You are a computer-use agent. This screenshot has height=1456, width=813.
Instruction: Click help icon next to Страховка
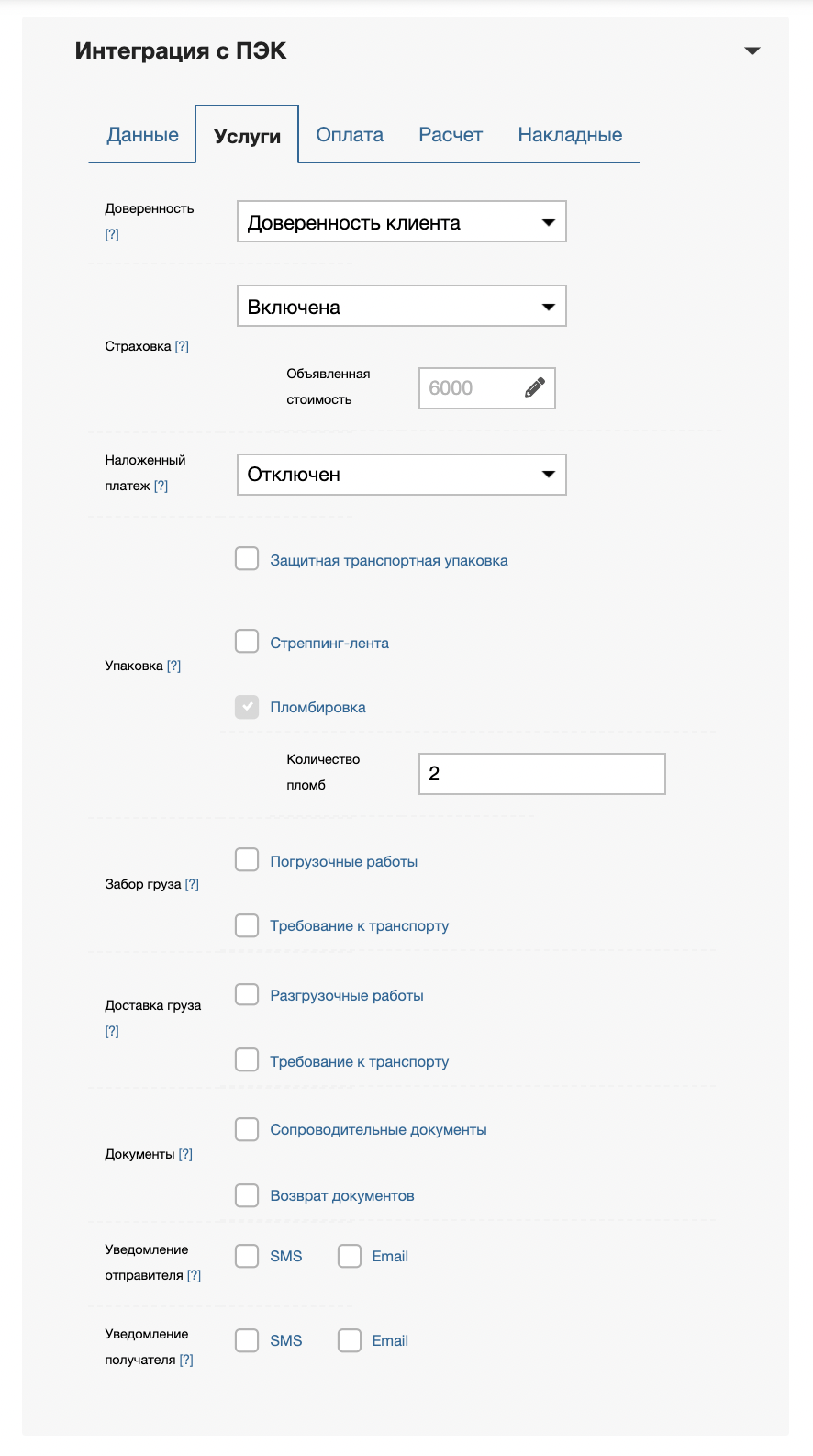pos(182,346)
